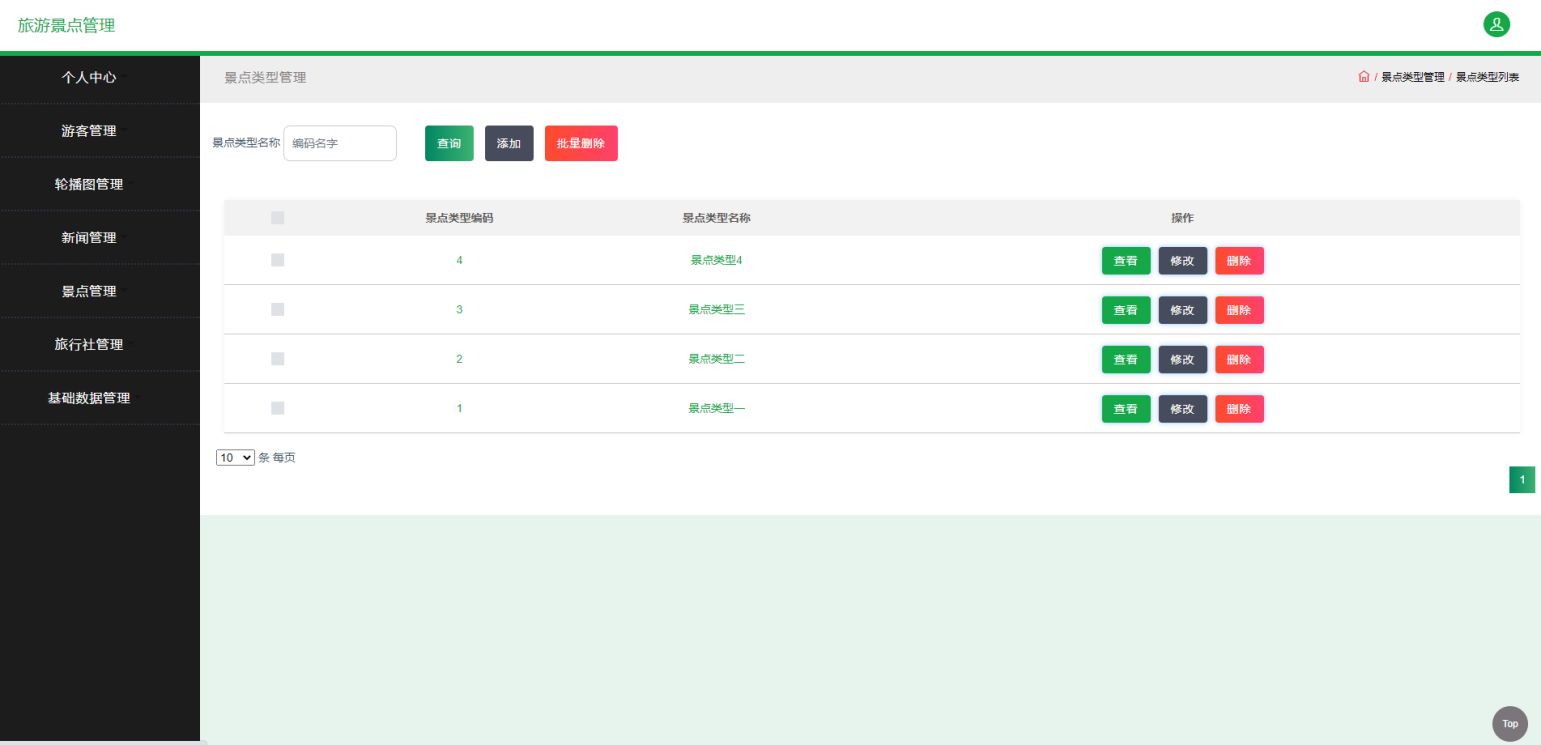Click the 批量删除 batch delete button

581,143
